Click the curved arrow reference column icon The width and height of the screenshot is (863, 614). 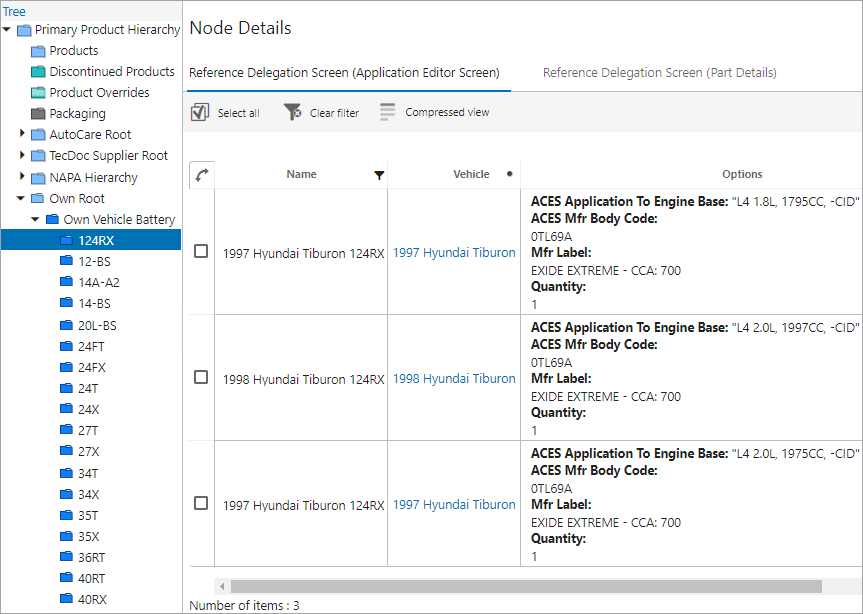tap(202, 175)
